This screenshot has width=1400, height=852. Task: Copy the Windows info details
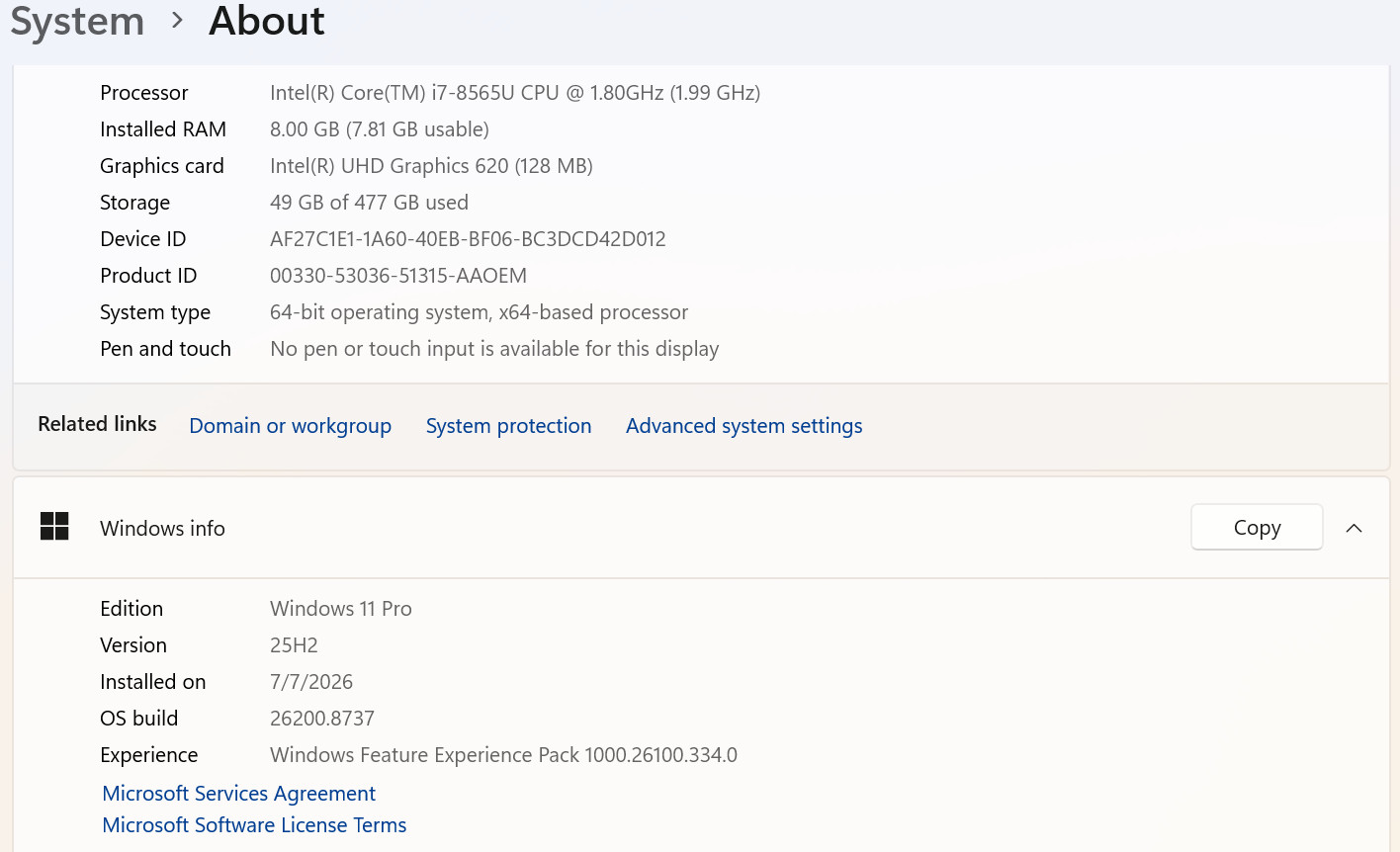[x=1257, y=527]
